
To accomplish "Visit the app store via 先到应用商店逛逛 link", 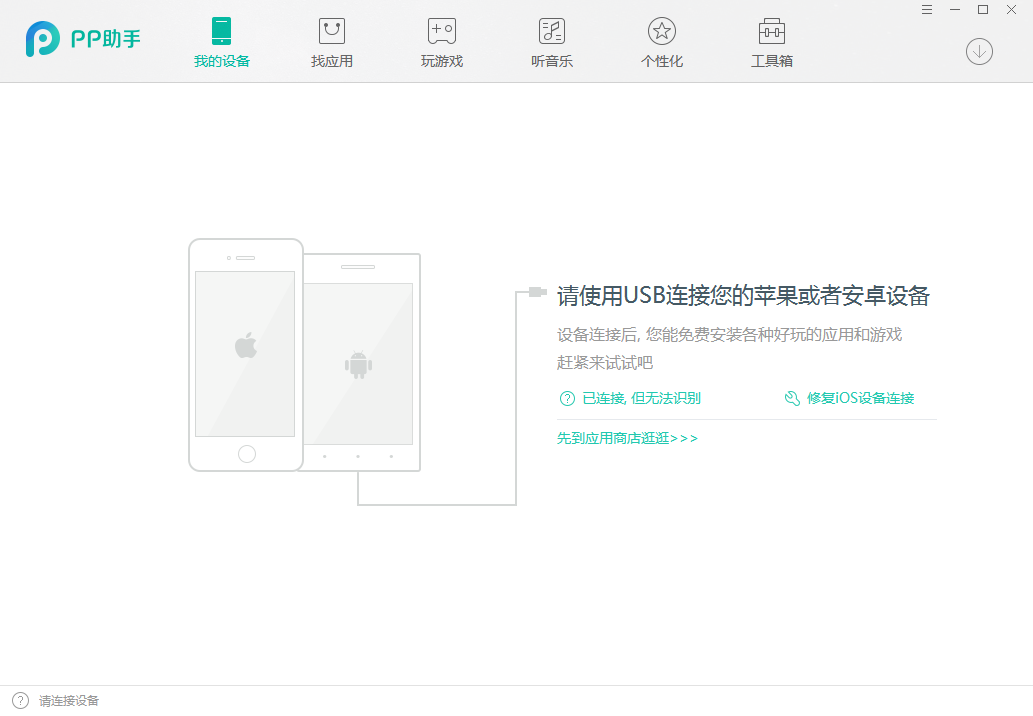I will coord(627,437).
